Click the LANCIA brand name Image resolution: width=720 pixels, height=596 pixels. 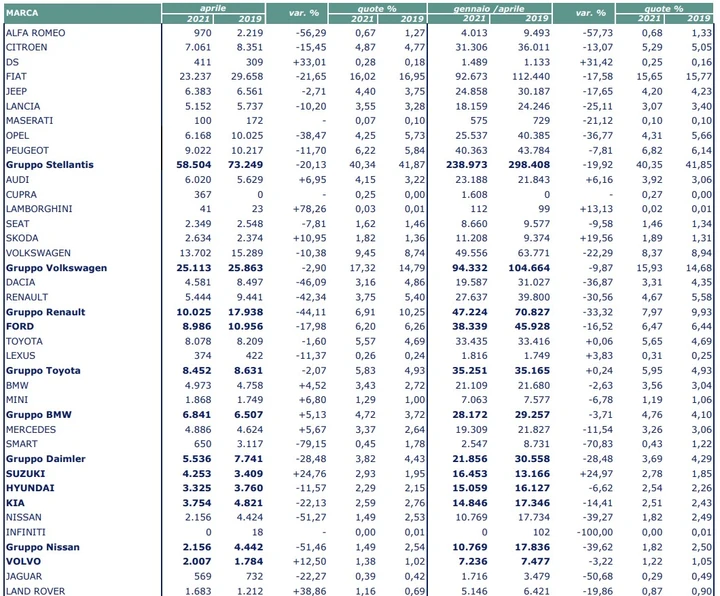pos(23,107)
